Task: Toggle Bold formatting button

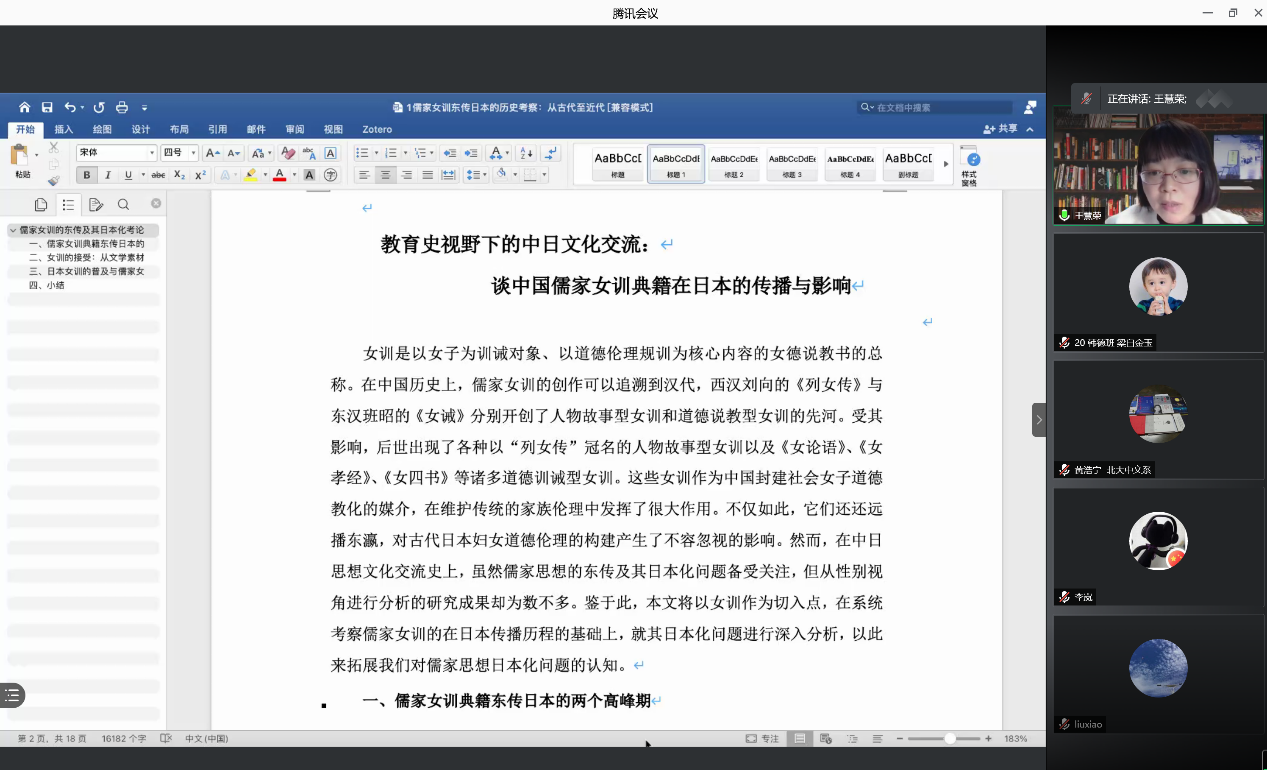Action: [87, 175]
